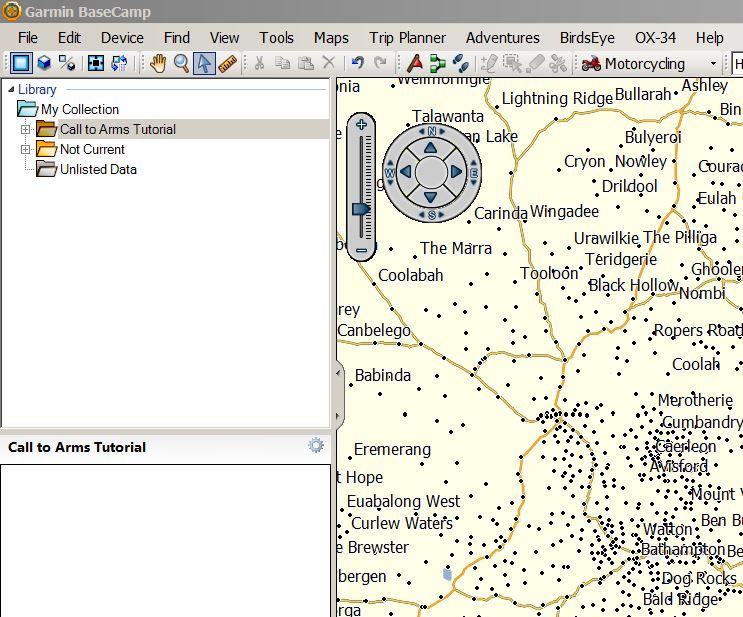Pan map up with compass arrow
This screenshot has width=743, height=617.
[430, 148]
